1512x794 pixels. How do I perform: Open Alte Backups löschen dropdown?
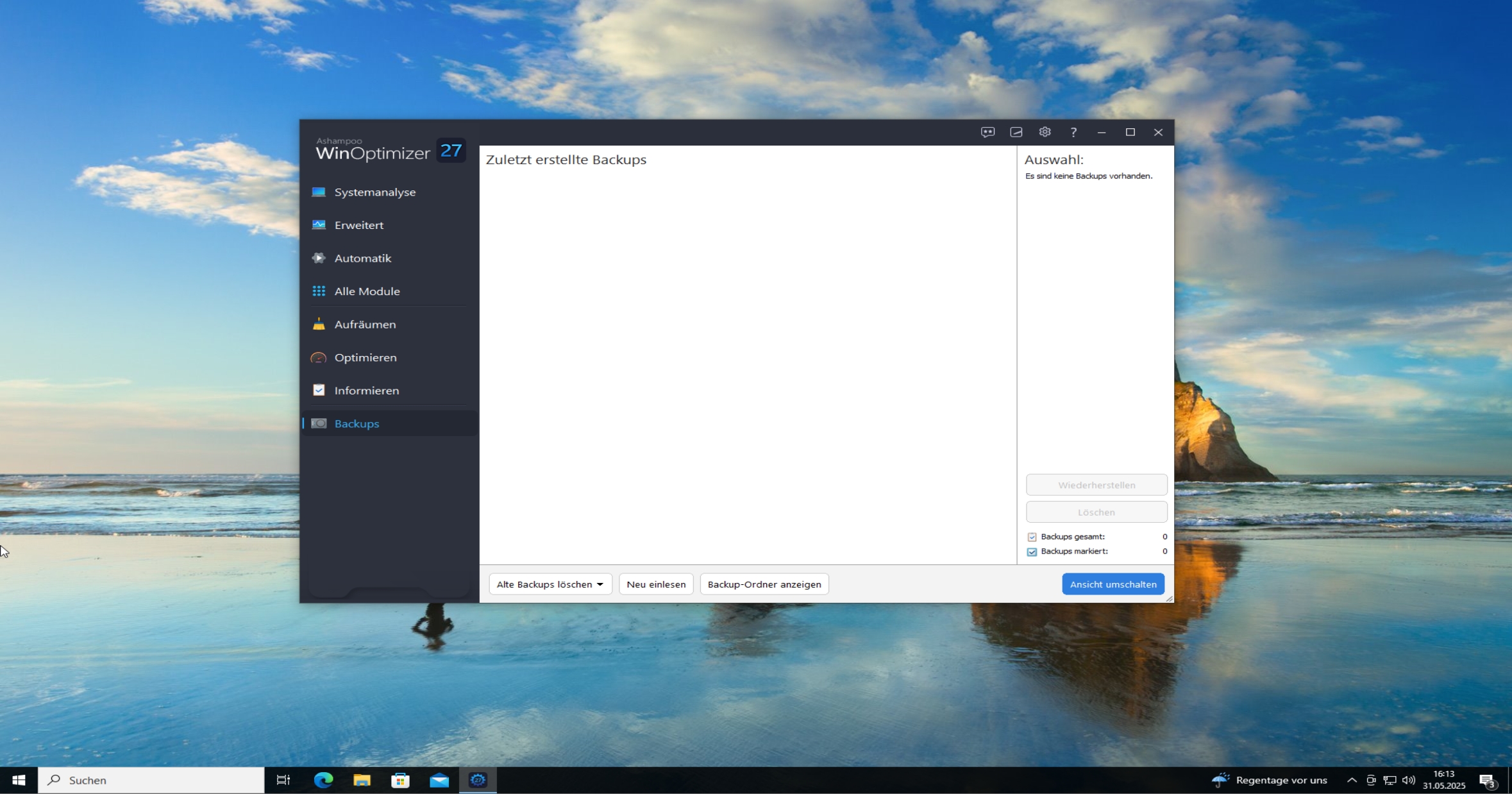coord(550,584)
